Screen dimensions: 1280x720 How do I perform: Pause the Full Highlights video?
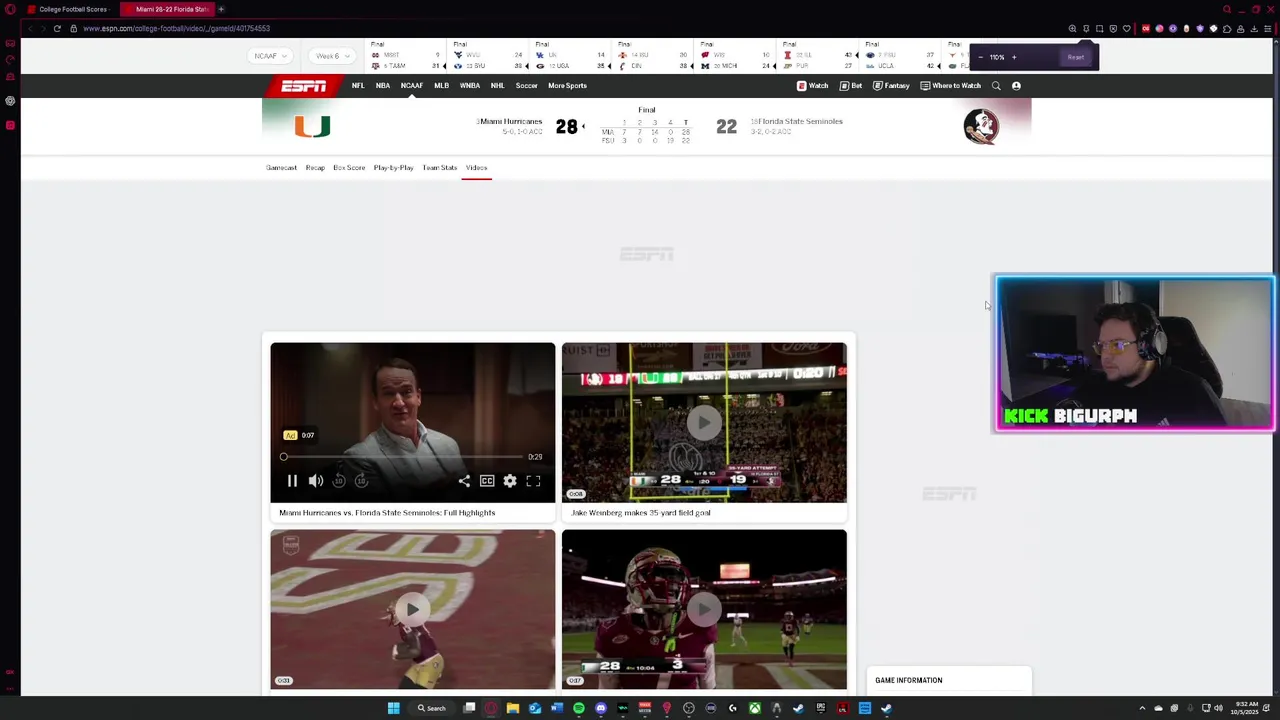(292, 481)
